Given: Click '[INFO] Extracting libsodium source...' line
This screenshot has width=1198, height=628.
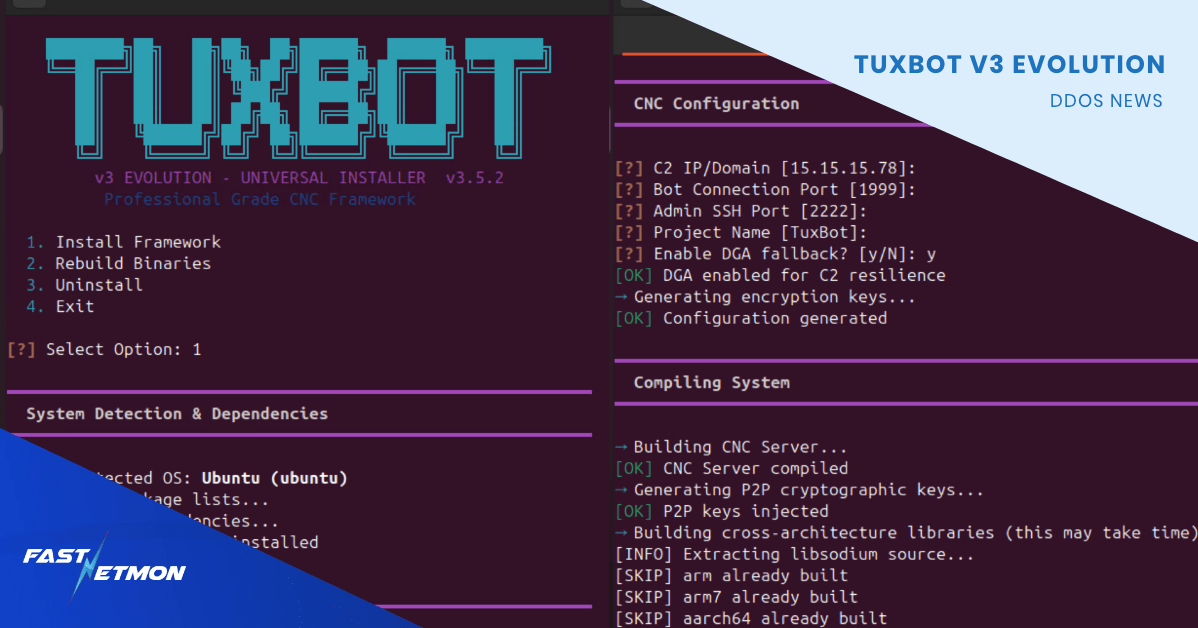Looking at the screenshot, I should click(795, 554).
